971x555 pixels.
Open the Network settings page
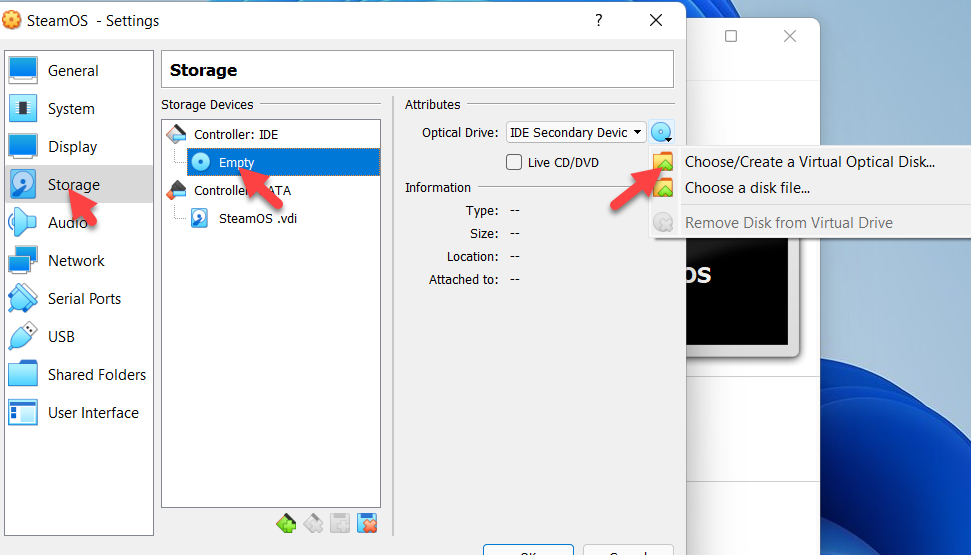click(75, 261)
